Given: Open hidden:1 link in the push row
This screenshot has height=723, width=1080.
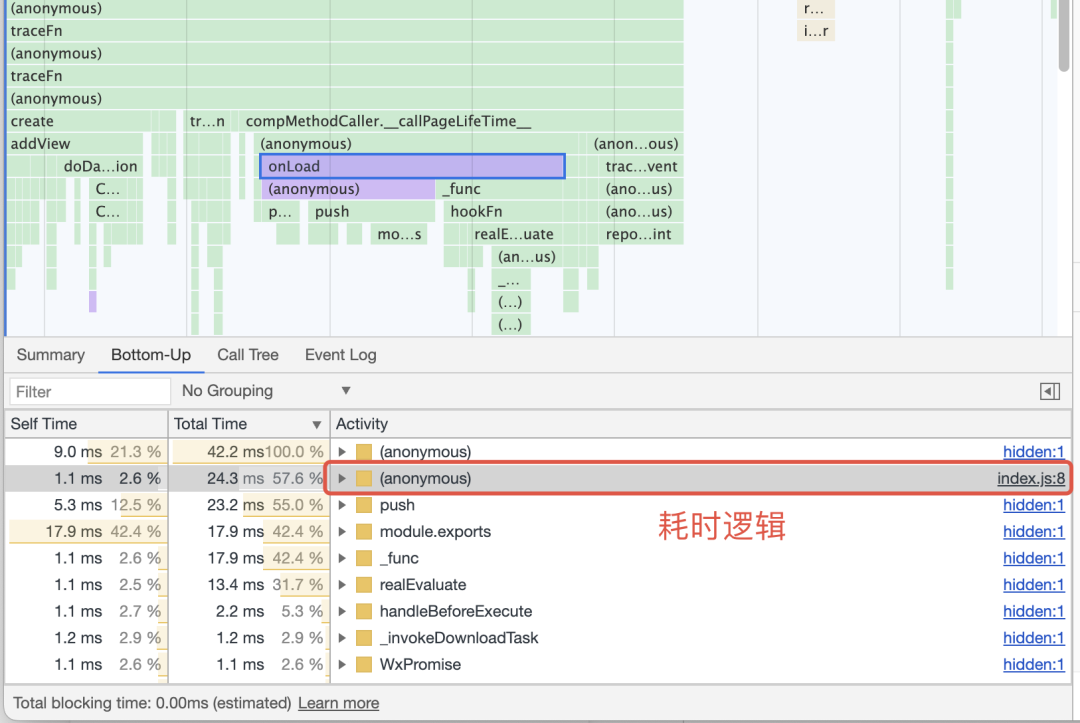Looking at the screenshot, I should [x=1033, y=505].
